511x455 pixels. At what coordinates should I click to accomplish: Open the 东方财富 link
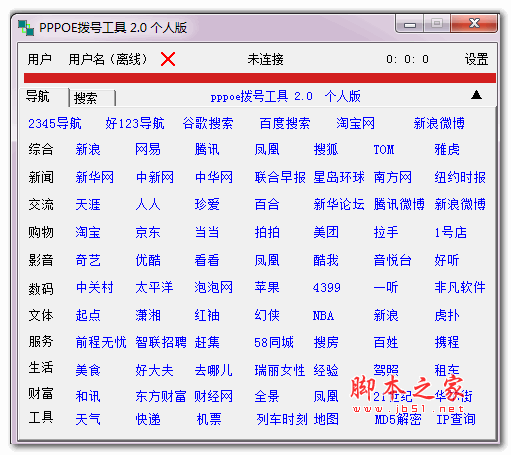[161, 396]
